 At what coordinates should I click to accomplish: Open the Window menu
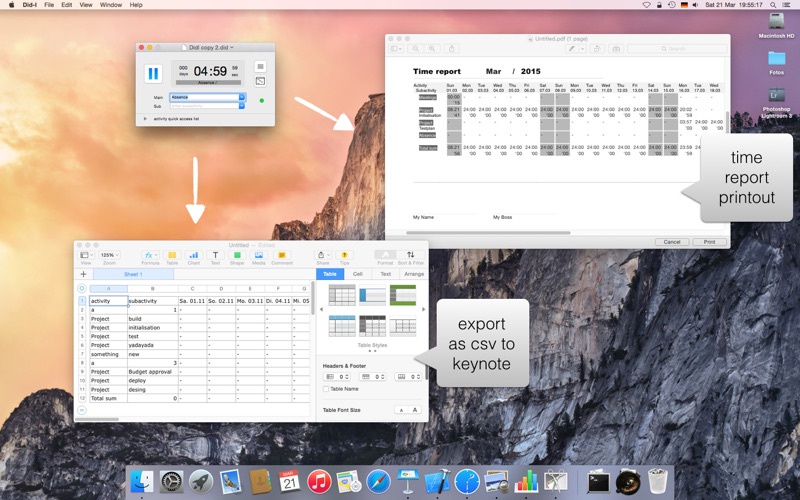point(111,5)
